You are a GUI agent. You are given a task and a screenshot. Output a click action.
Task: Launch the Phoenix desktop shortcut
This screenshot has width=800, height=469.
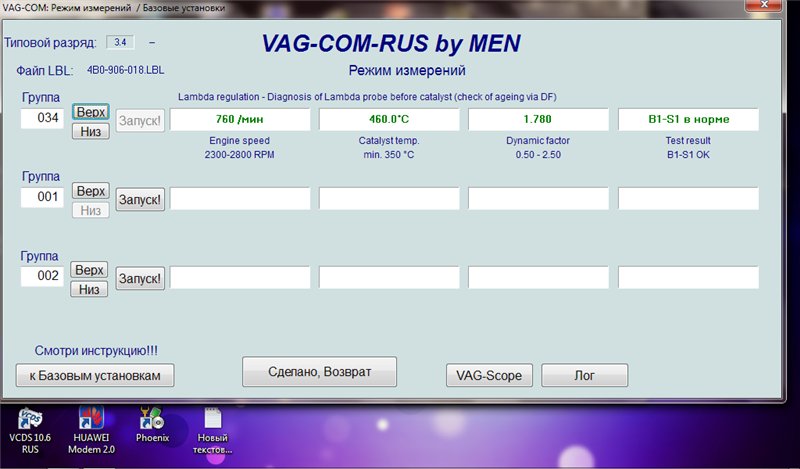click(152, 425)
